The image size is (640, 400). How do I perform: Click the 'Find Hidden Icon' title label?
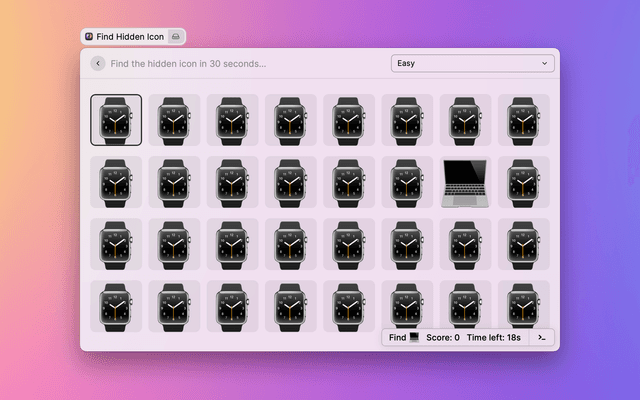coord(130,36)
